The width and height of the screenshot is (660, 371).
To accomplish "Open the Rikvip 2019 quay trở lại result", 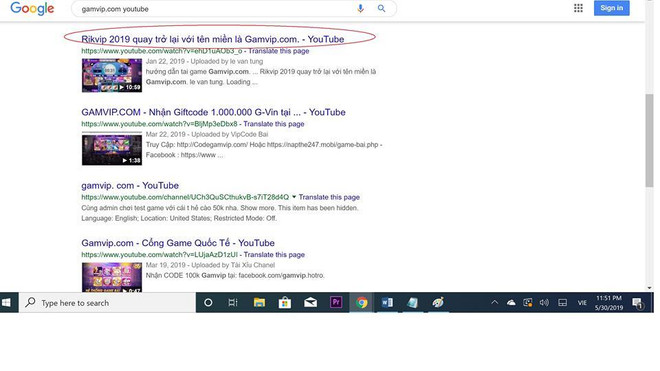I will [x=213, y=39].
